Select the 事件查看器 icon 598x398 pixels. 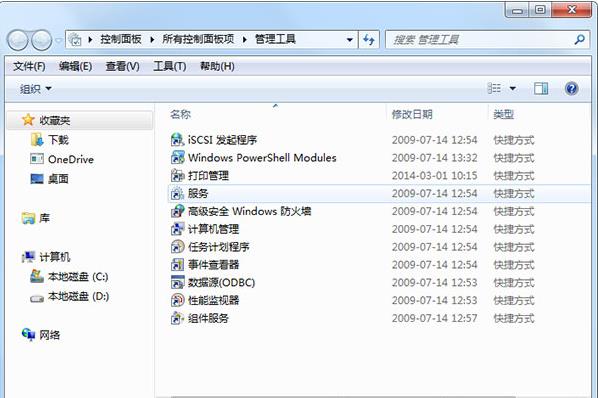pos(177,264)
